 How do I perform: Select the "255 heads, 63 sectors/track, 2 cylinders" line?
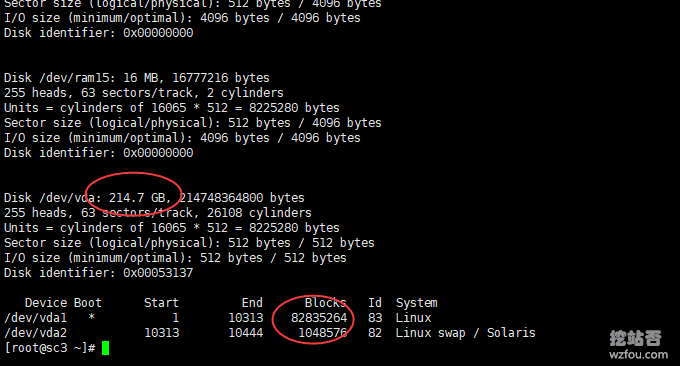[x=144, y=93]
